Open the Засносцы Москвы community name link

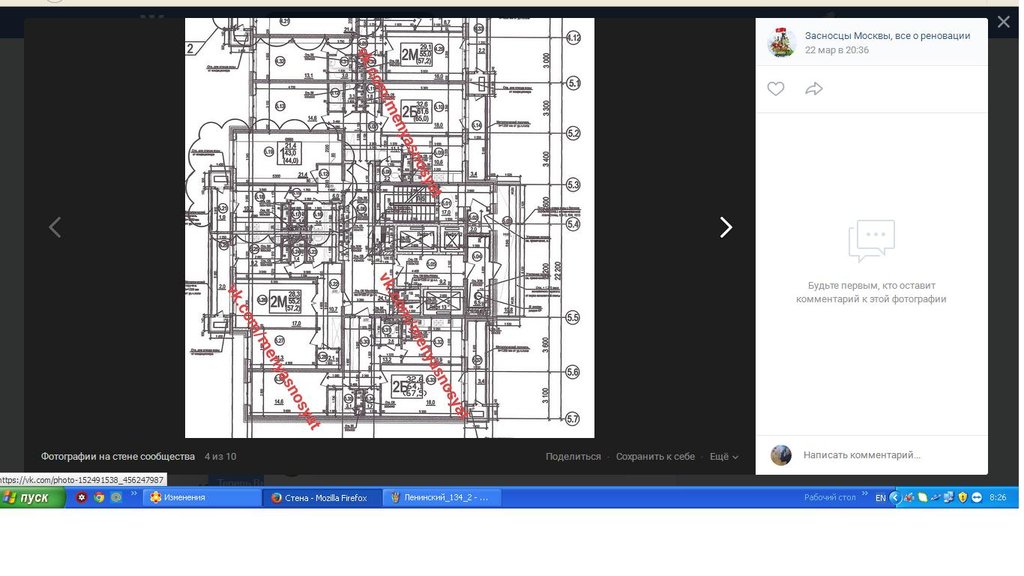click(x=887, y=35)
